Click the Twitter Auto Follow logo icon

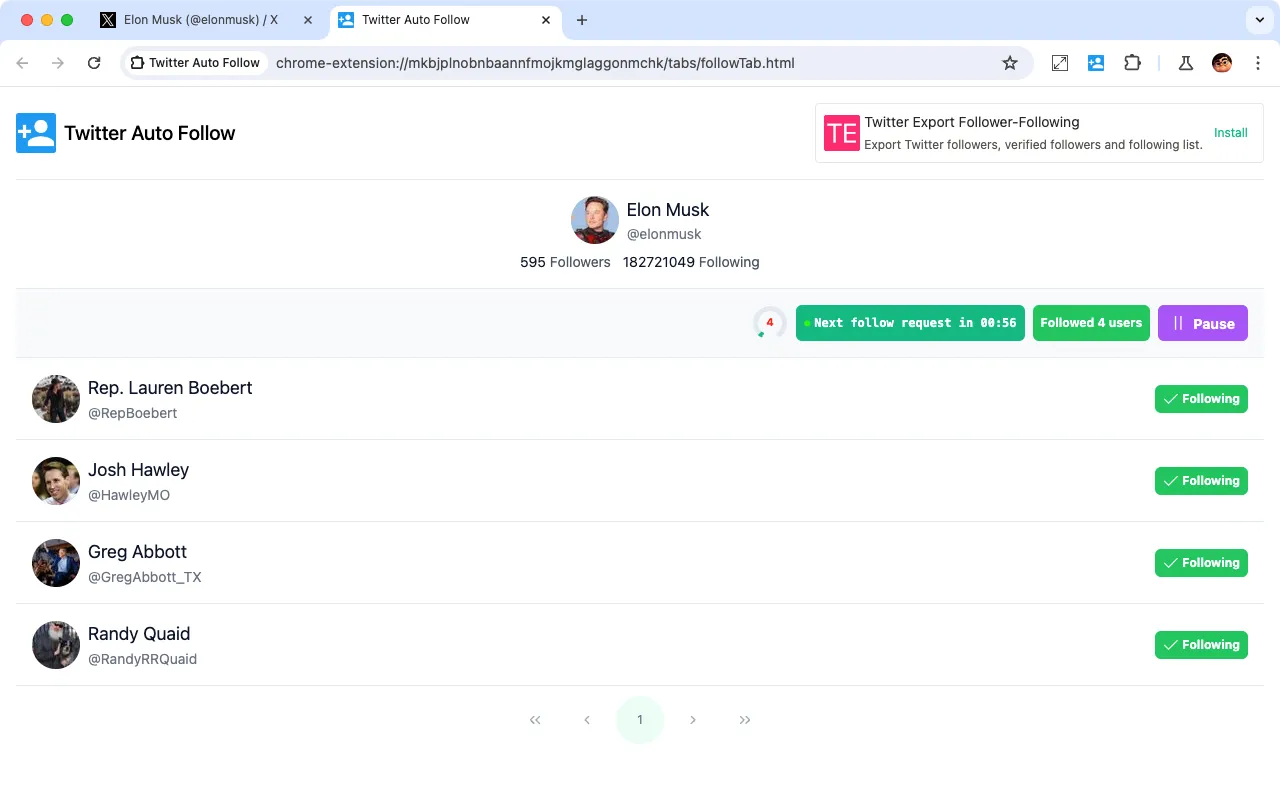click(35, 132)
